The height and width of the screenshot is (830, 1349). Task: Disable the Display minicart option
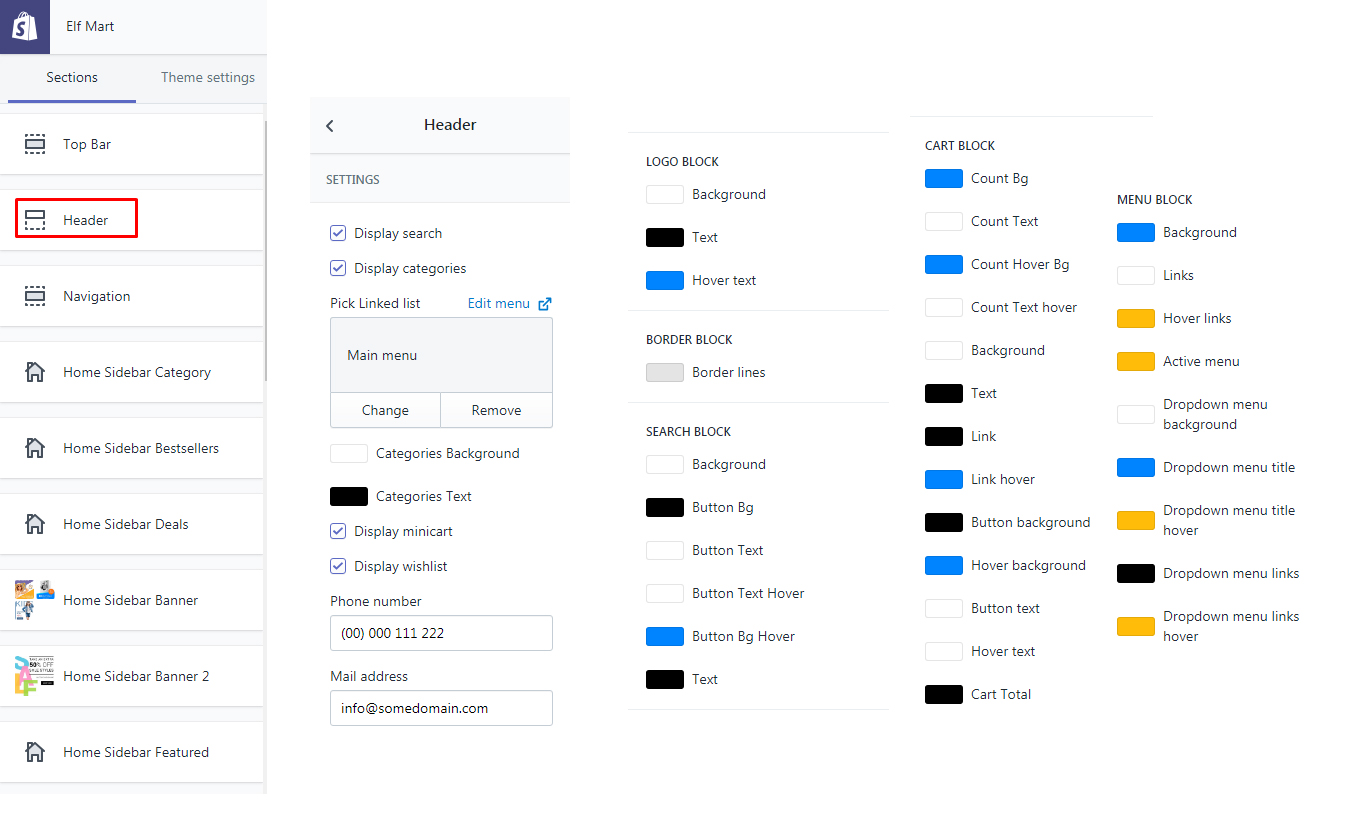tap(338, 531)
